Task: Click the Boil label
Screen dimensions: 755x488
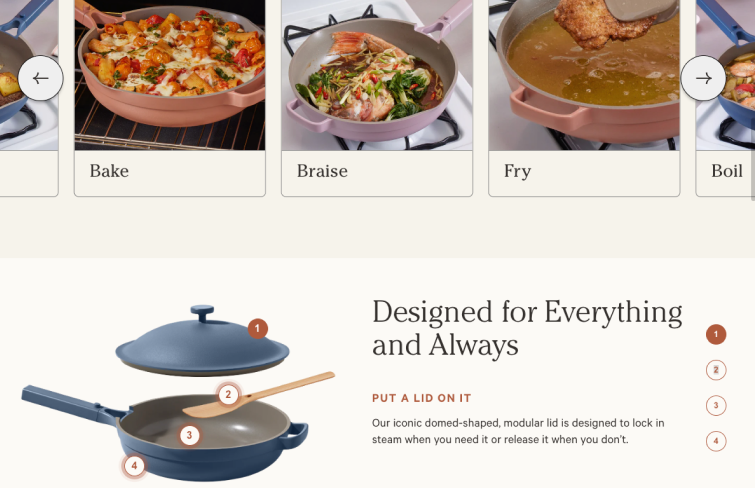Action: (727, 171)
